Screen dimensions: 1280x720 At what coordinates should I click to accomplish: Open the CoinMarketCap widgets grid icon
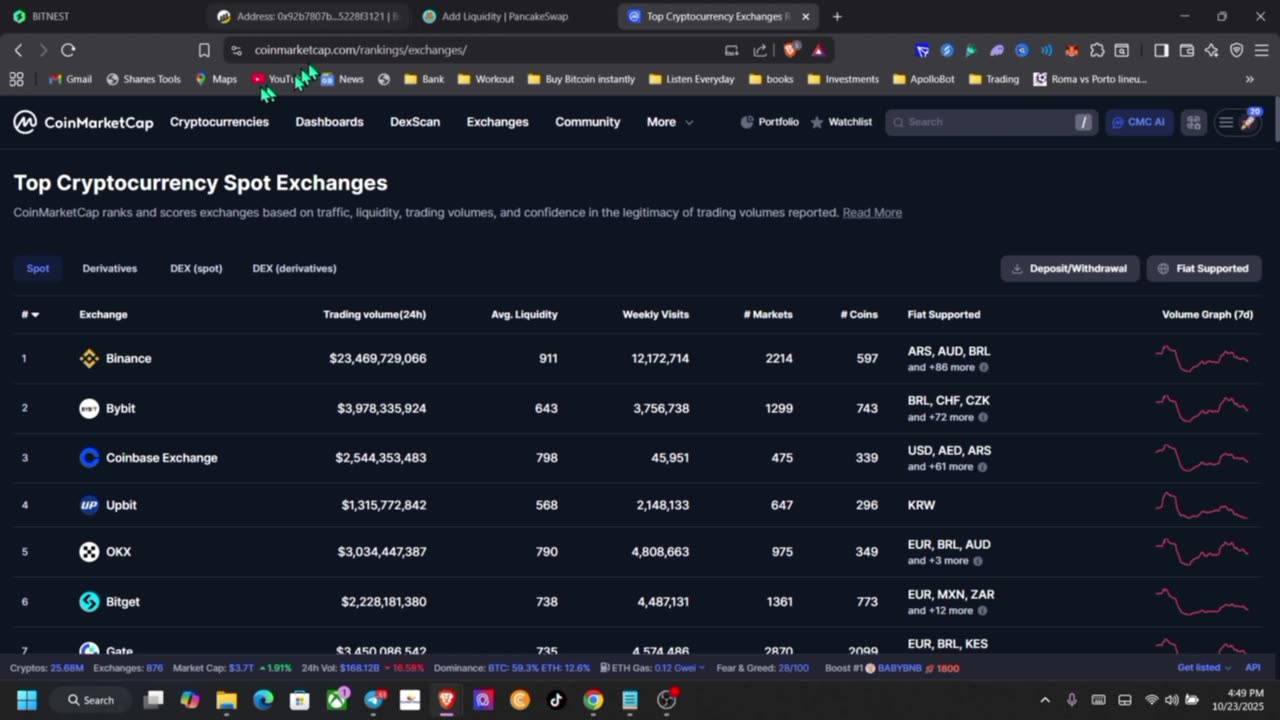(x=1194, y=122)
